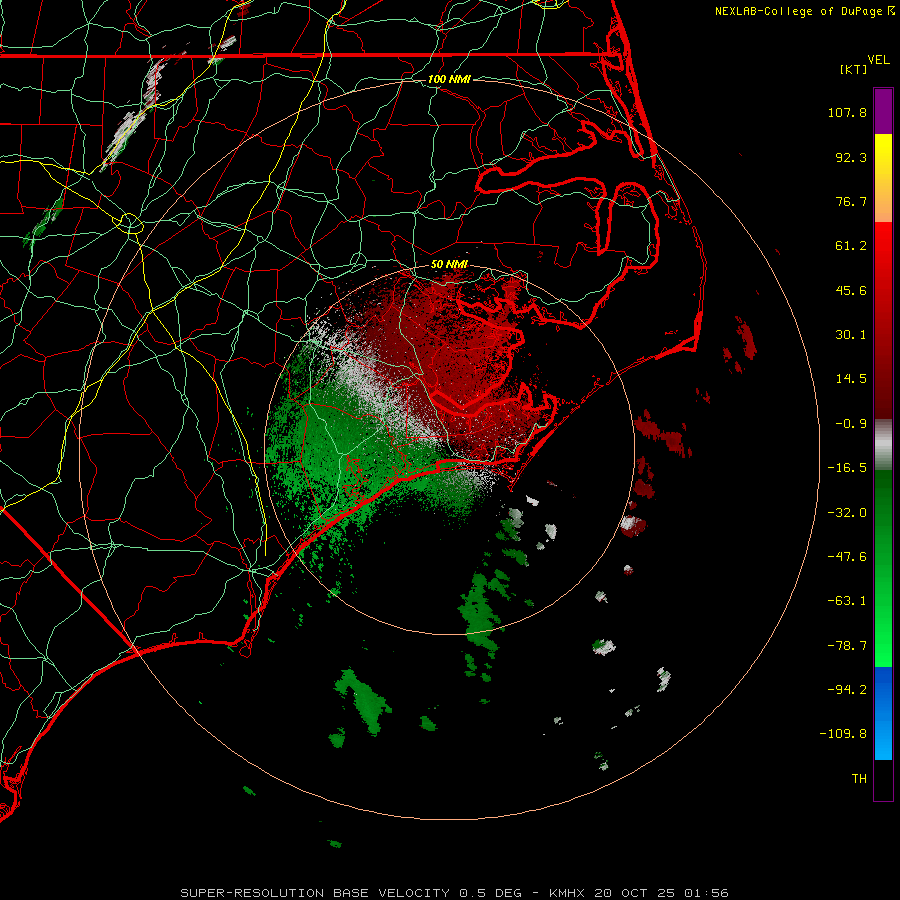Click the -47.6 legend value
Viewport: 900px width, 900px height.
click(x=847, y=557)
